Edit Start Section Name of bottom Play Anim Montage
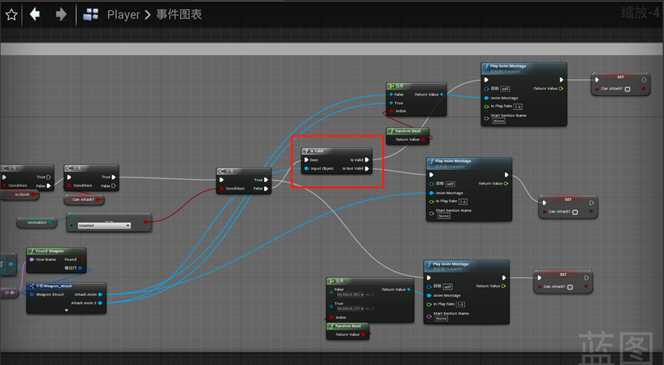This screenshot has width=664, height=365. 441,318
